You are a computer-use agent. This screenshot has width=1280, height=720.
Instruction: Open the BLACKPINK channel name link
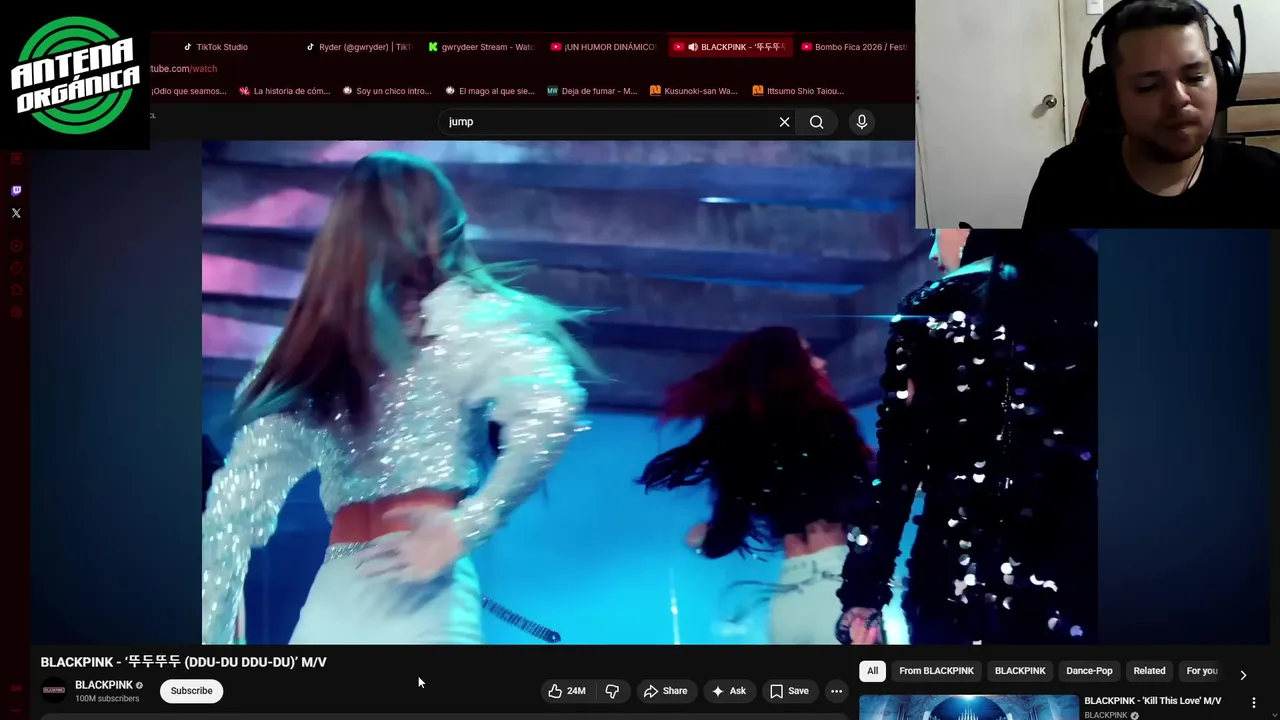(104, 685)
